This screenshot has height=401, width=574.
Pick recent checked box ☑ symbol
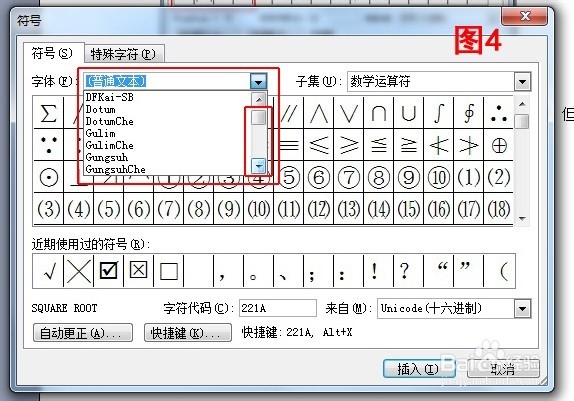(109, 271)
